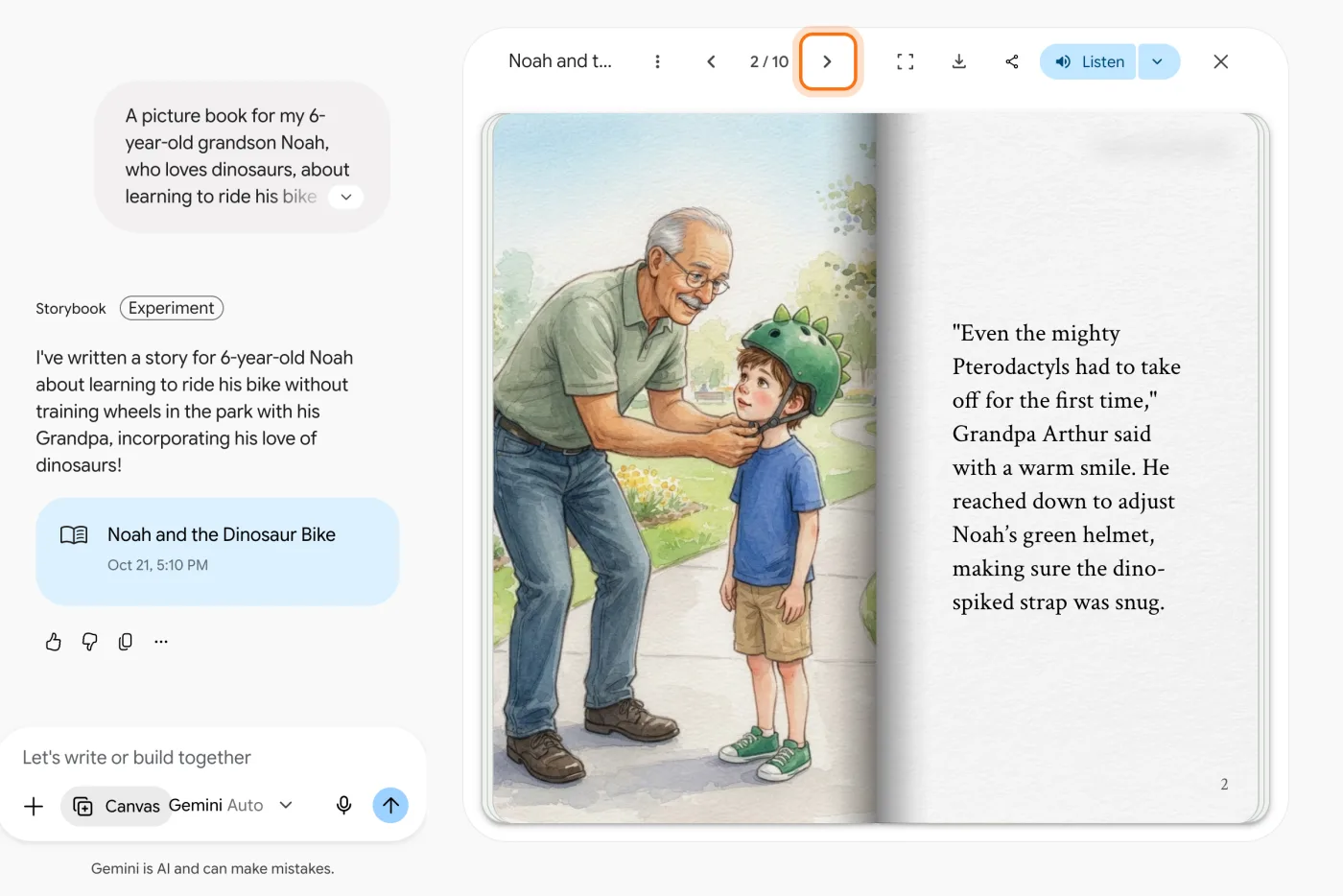The width and height of the screenshot is (1343, 896).
Task: Go to the next storybook page
Action: 827,61
